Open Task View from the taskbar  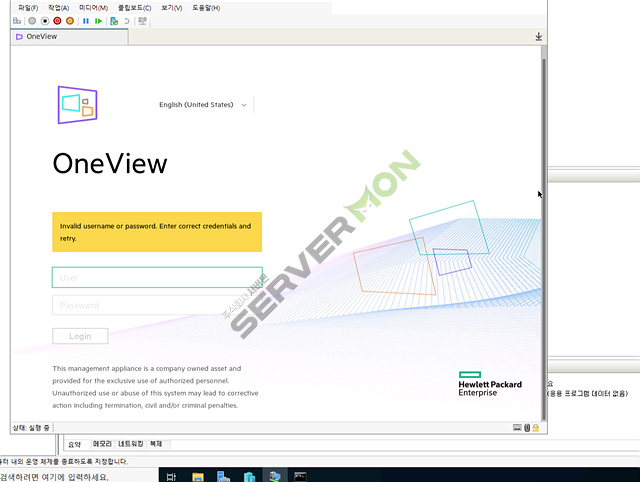coord(171,476)
